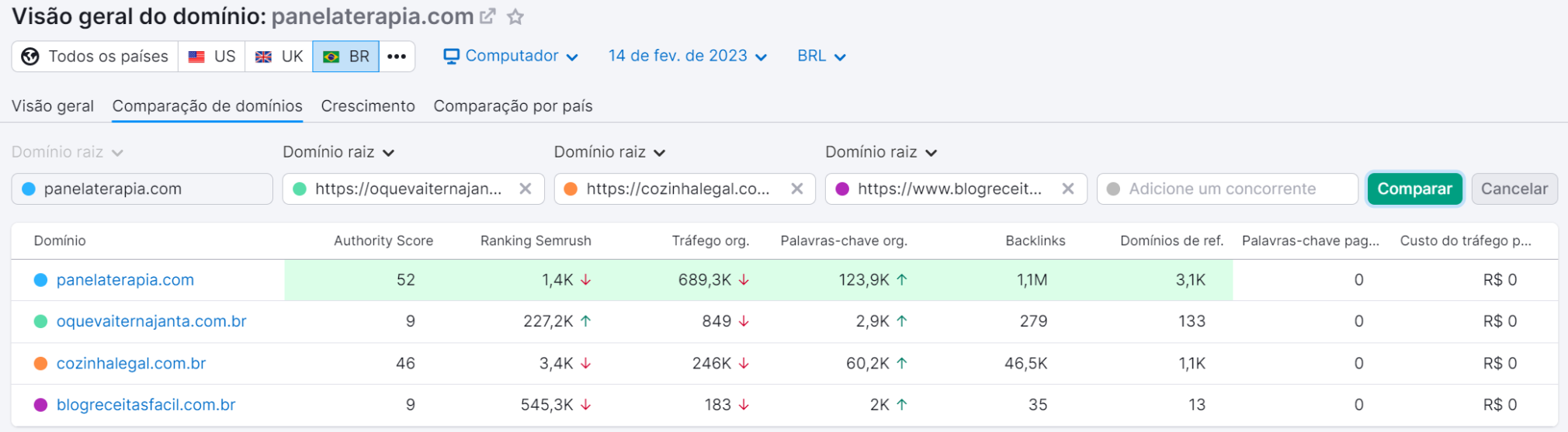This screenshot has width=1568, height=432.
Task: Click blue color dot in panelaterapia.com field
Action: [29, 189]
